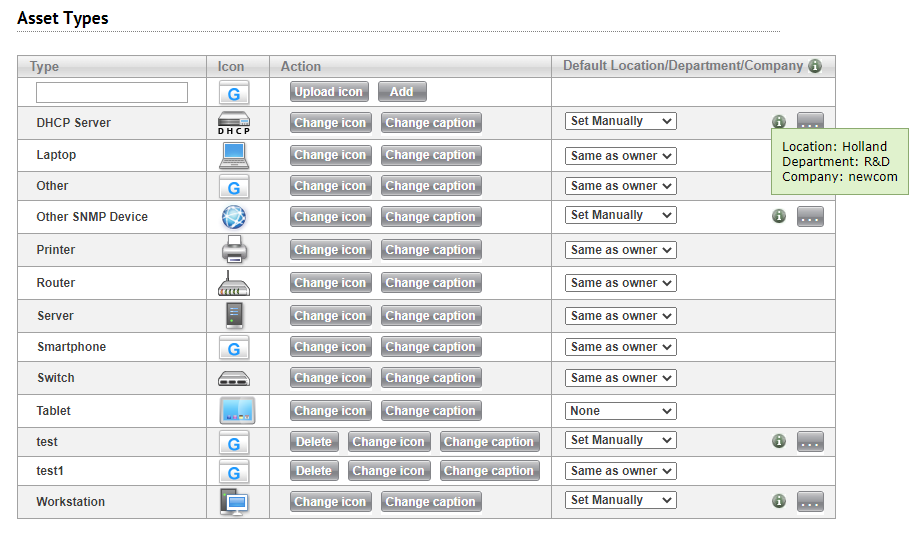921x540 pixels.
Task: Click the Other SNMP Device globe icon
Action: pyautogui.click(x=234, y=217)
